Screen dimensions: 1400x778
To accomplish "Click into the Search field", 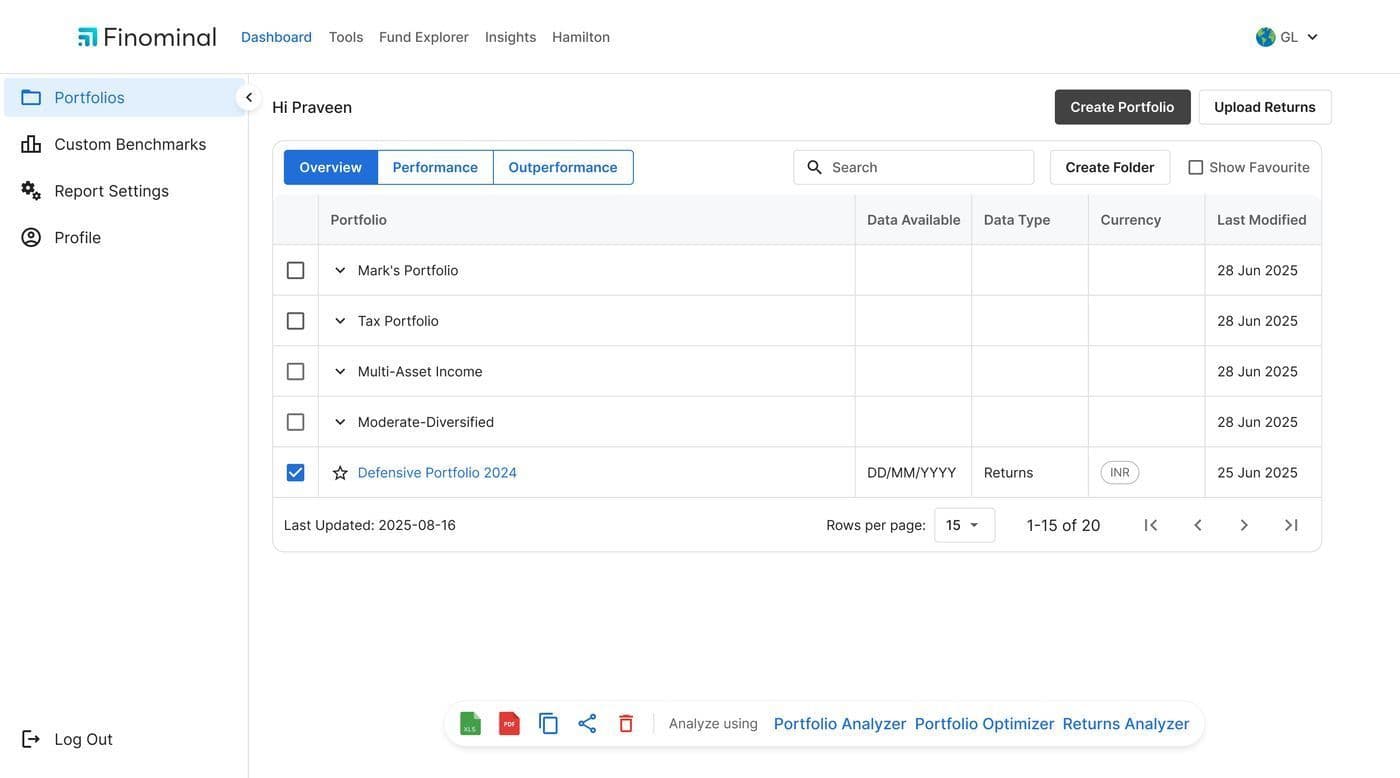I will [914, 167].
